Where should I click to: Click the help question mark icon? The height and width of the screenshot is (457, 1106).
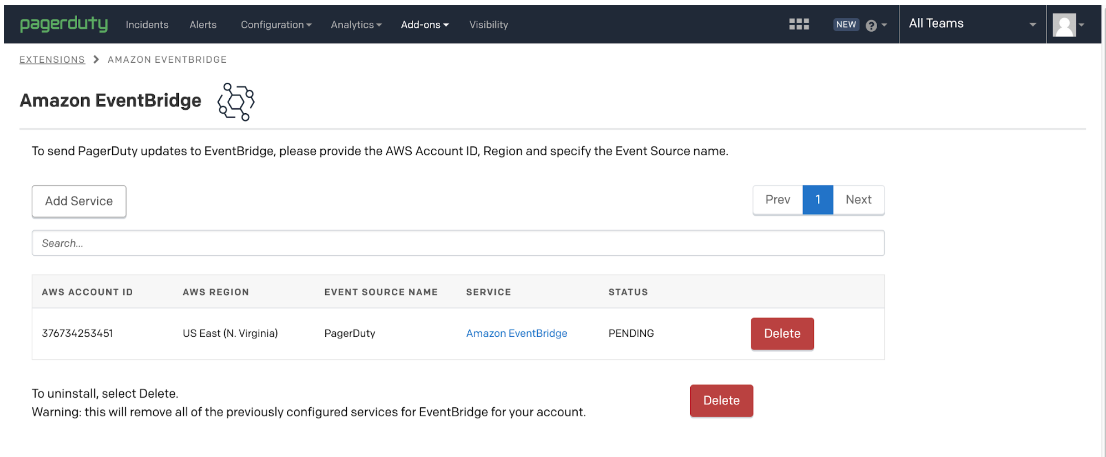871,25
